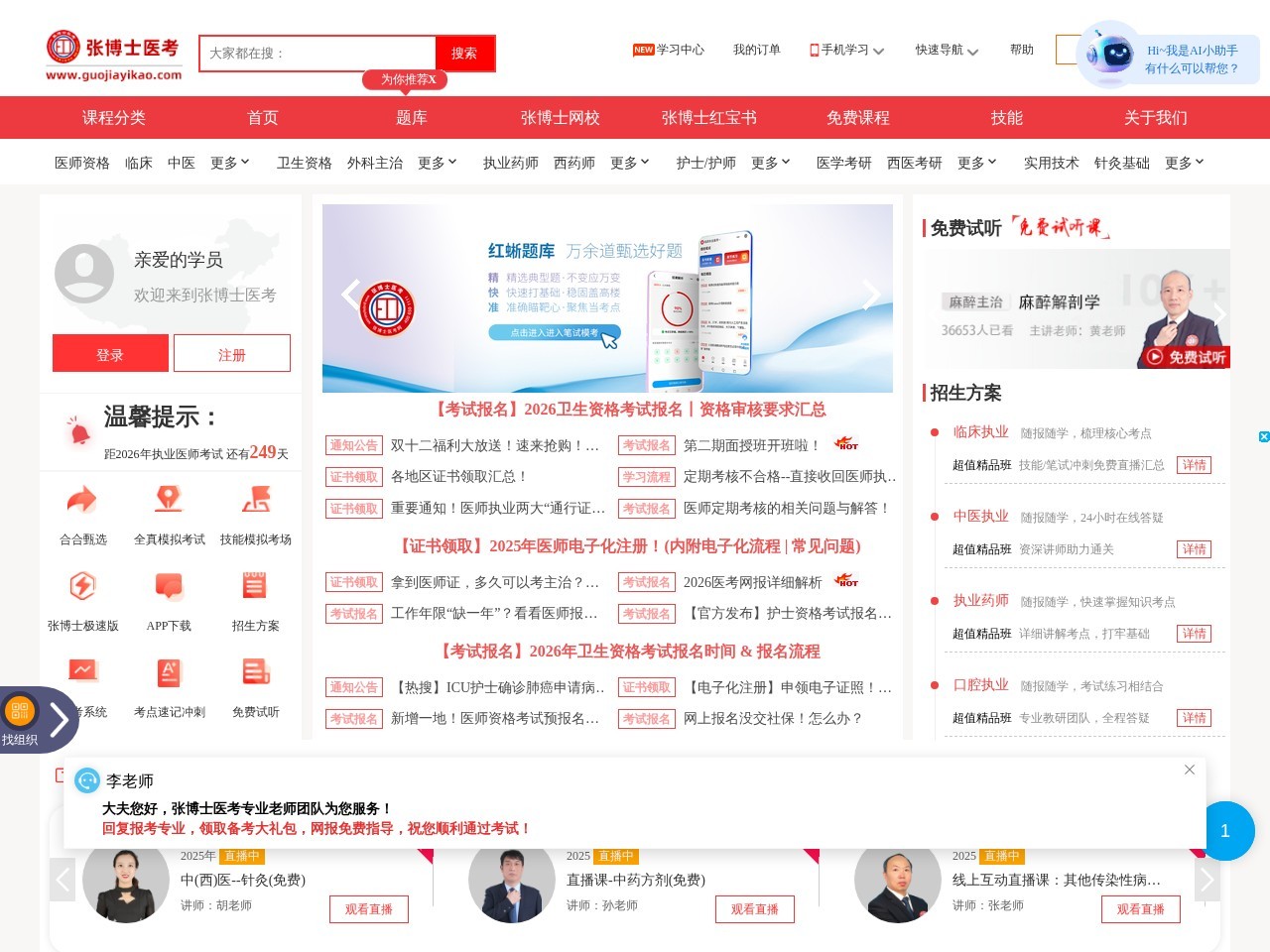Open the APP下载 download icon
The image size is (1270, 952).
[x=169, y=598]
